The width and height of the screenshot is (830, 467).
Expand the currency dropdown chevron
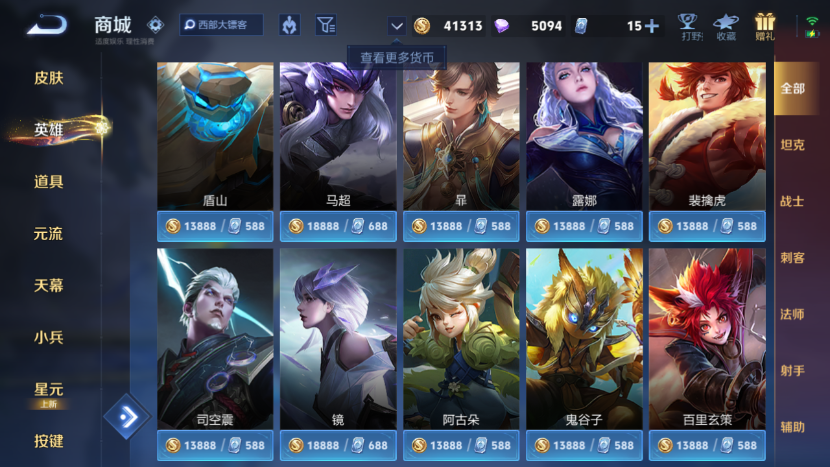pos(396,25)
